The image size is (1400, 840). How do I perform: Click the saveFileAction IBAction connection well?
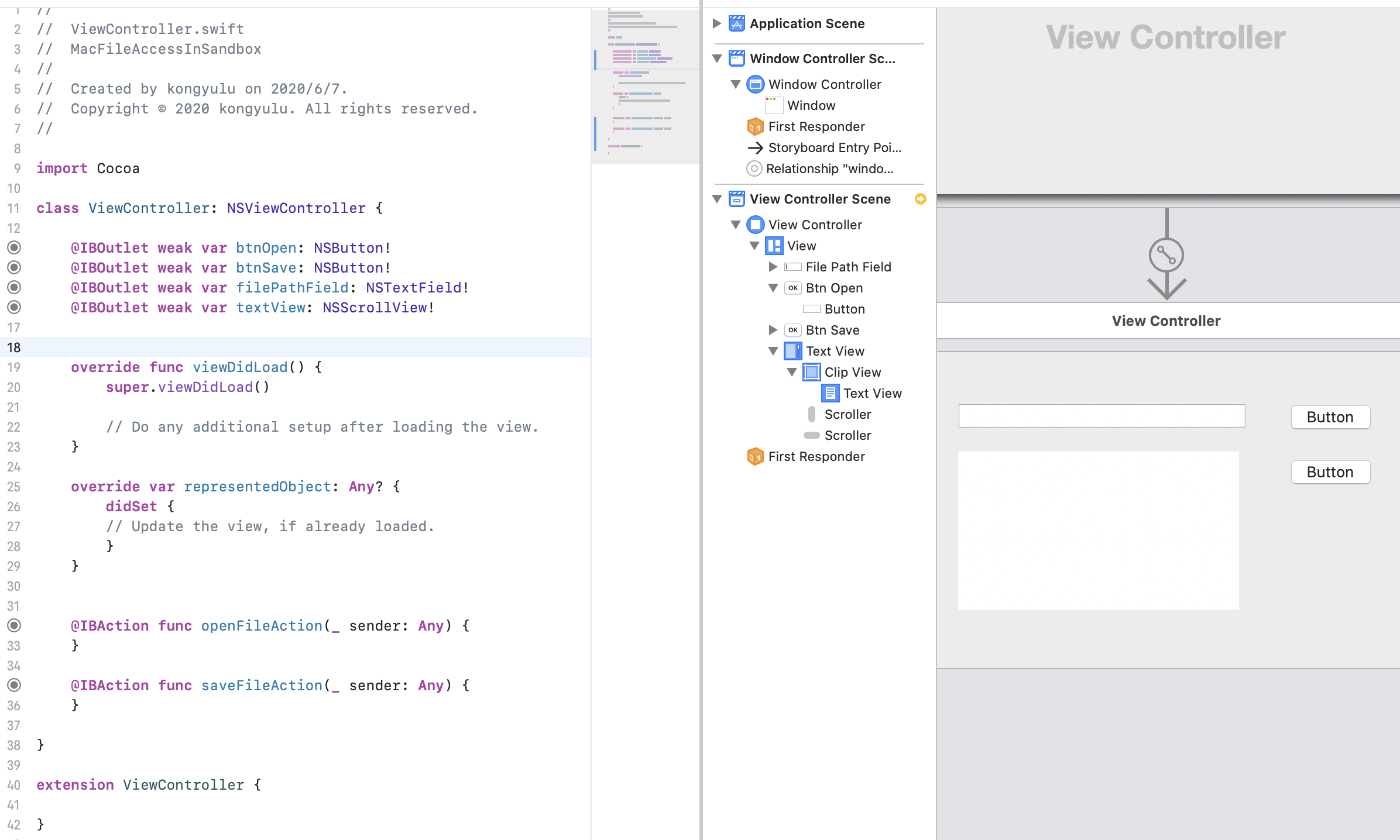[13, 684]
